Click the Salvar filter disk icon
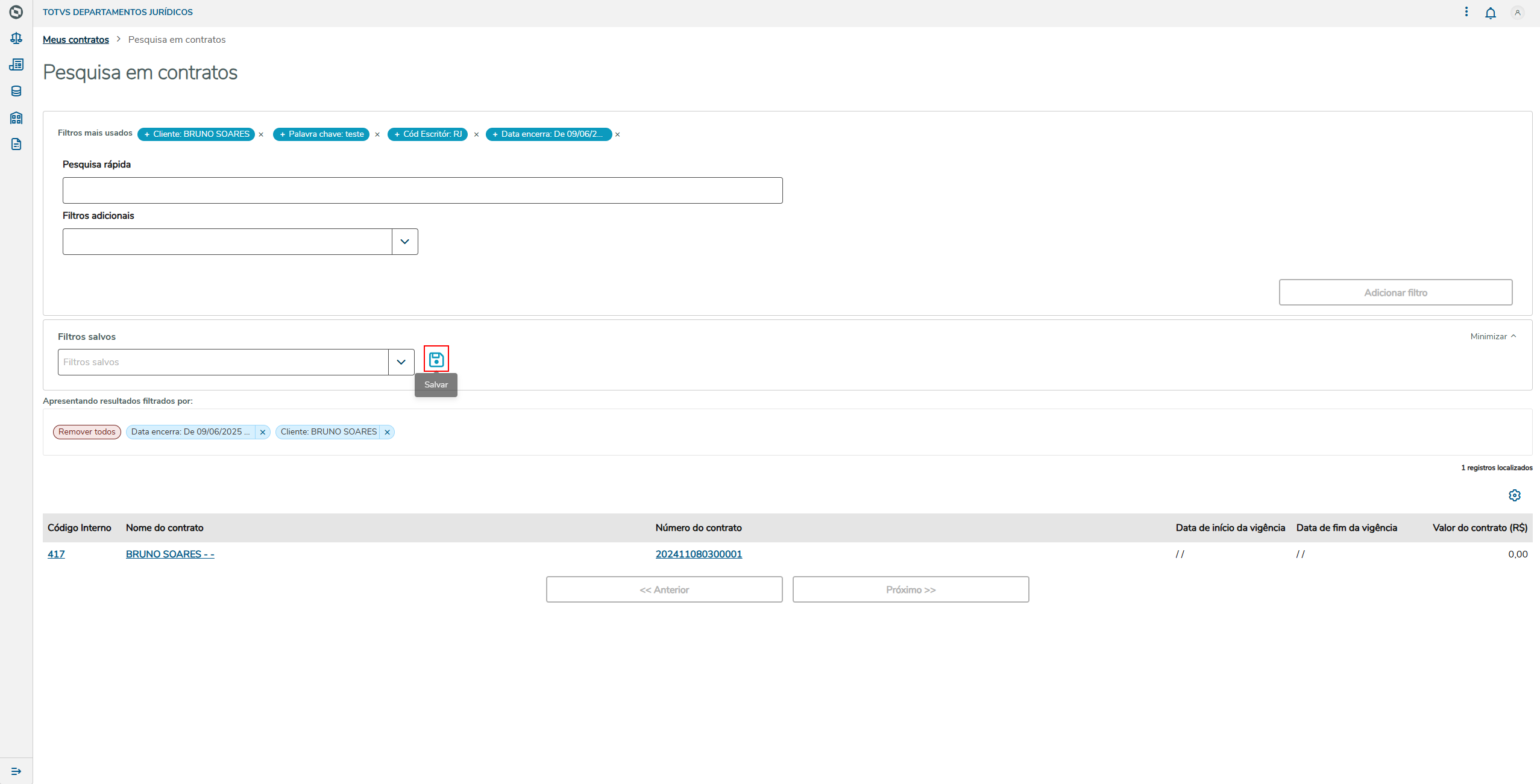This screenshot has width=1540, height=784. pos(436,360)
